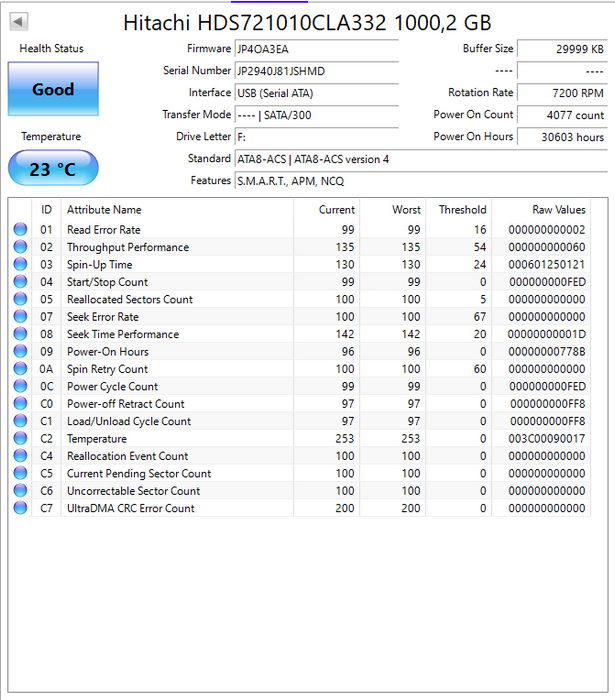Click the previous disk arrow button
Image resolution: width=615 pixels, height=700 pixels.
click(19, 21)
